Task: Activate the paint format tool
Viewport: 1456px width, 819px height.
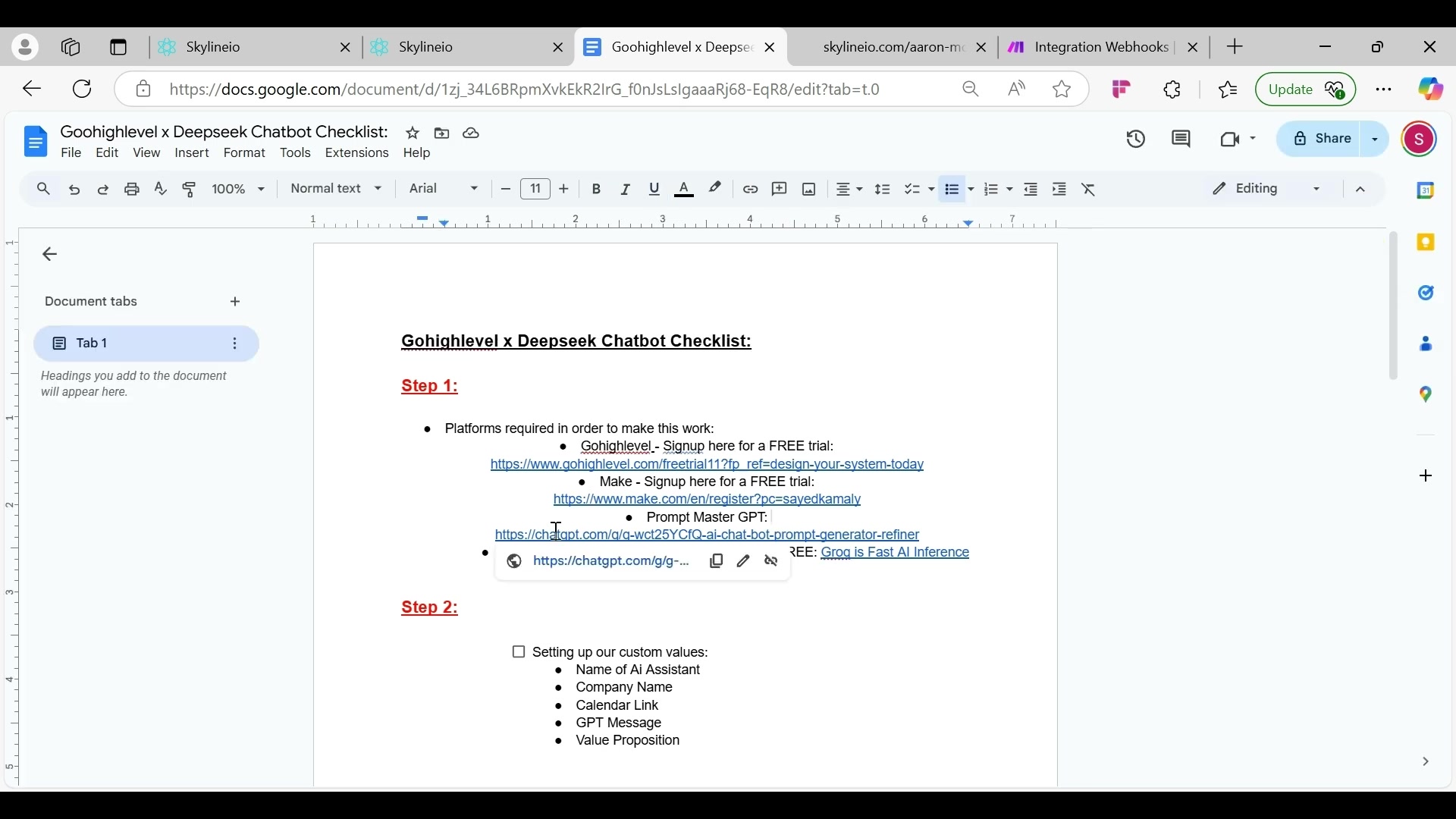Action: 190,190
